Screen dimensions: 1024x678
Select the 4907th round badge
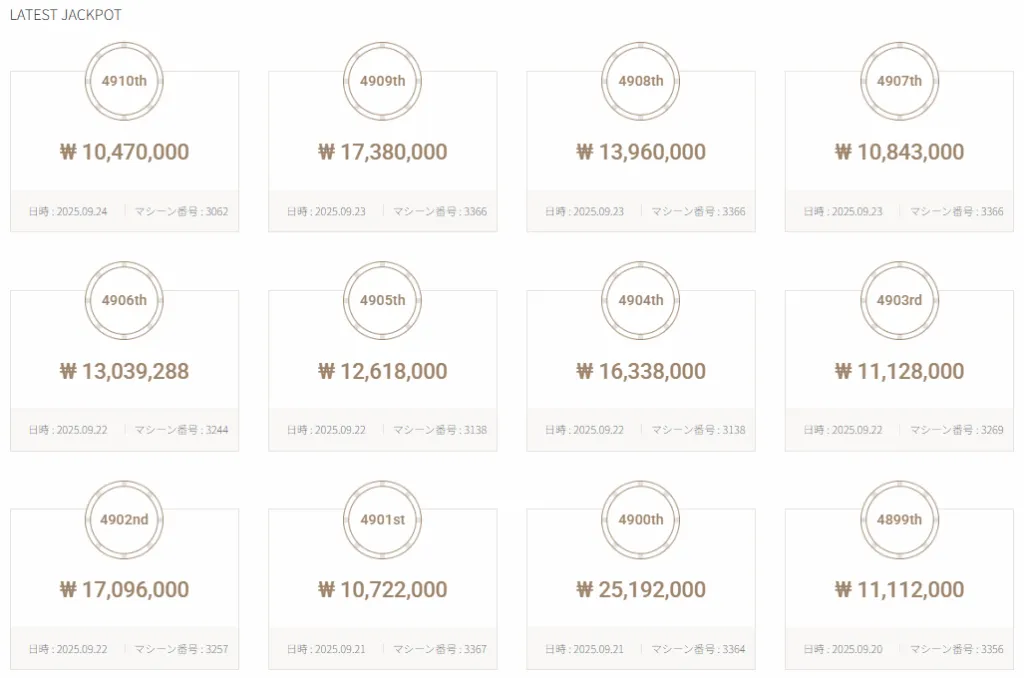[x=899, y=81]
